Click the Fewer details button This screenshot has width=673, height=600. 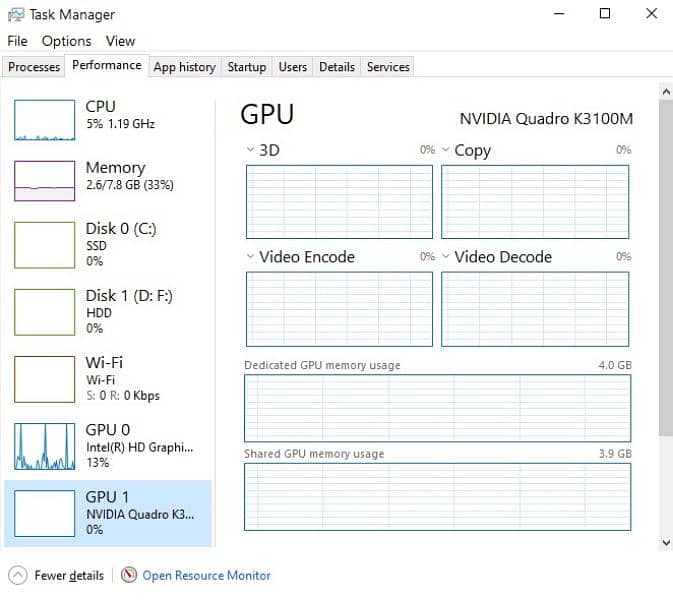tap(68, 575)
